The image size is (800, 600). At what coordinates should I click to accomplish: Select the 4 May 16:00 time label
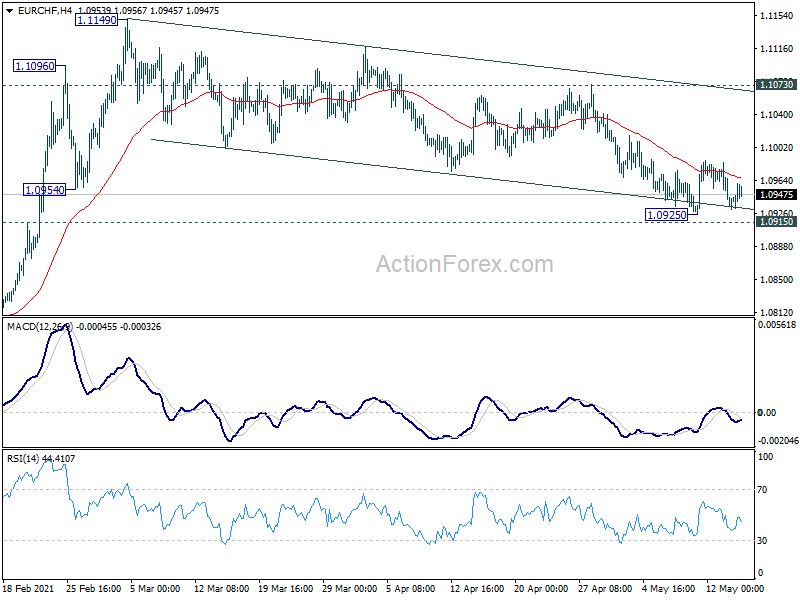(669, 589)
